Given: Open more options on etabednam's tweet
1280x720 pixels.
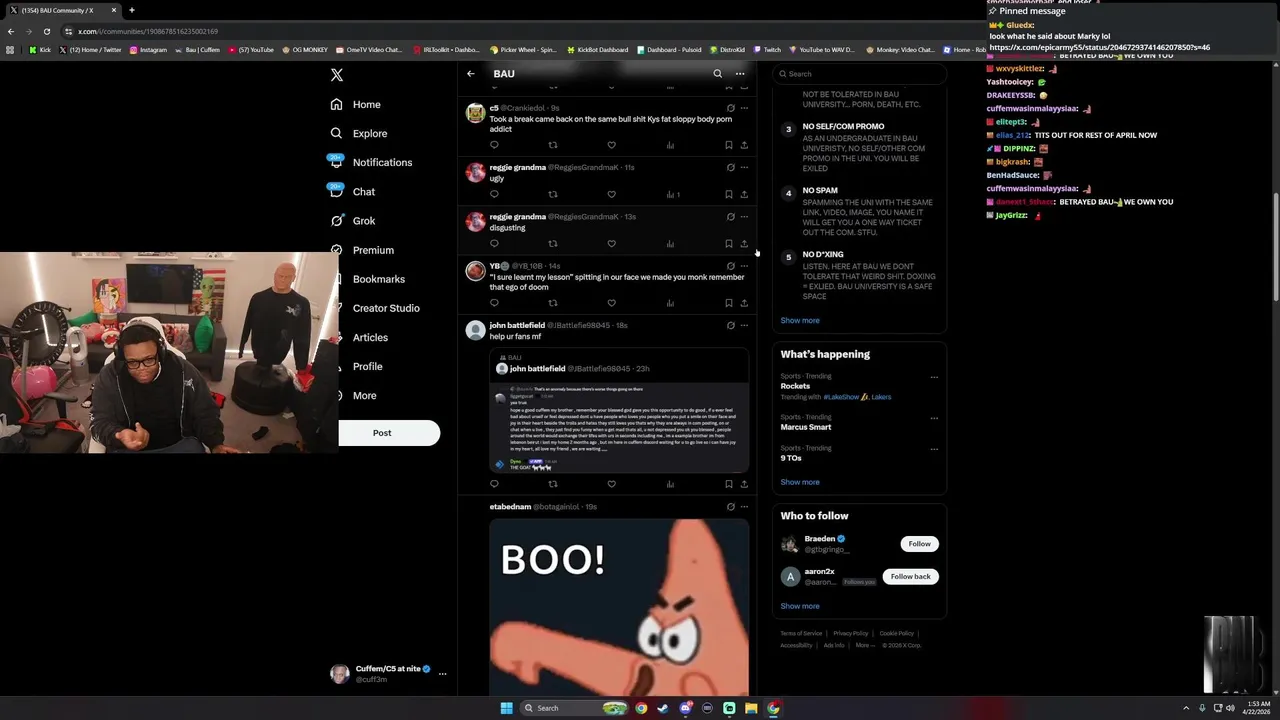Looking at the screenshot, I should (744, 507).
